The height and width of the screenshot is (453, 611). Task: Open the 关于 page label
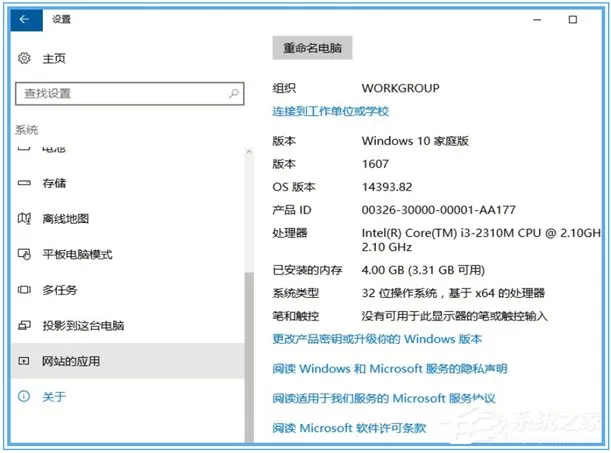coord(54,397)
